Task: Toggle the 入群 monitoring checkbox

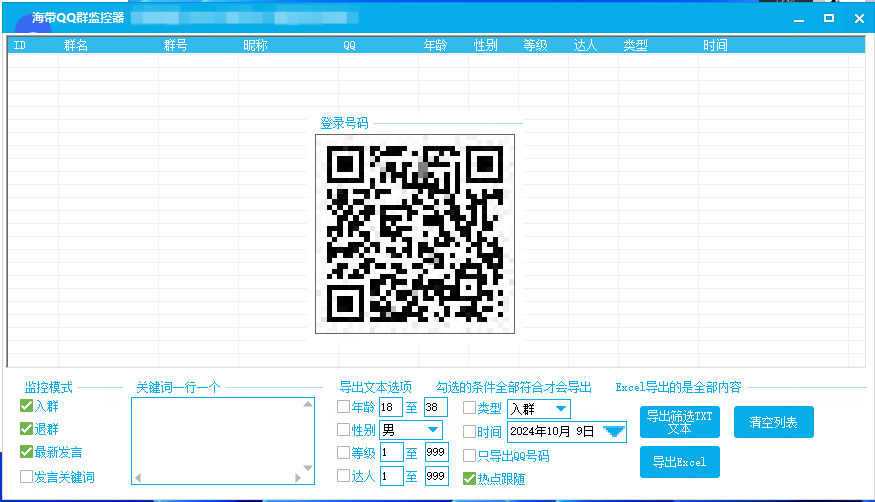Action: point(27,406)
